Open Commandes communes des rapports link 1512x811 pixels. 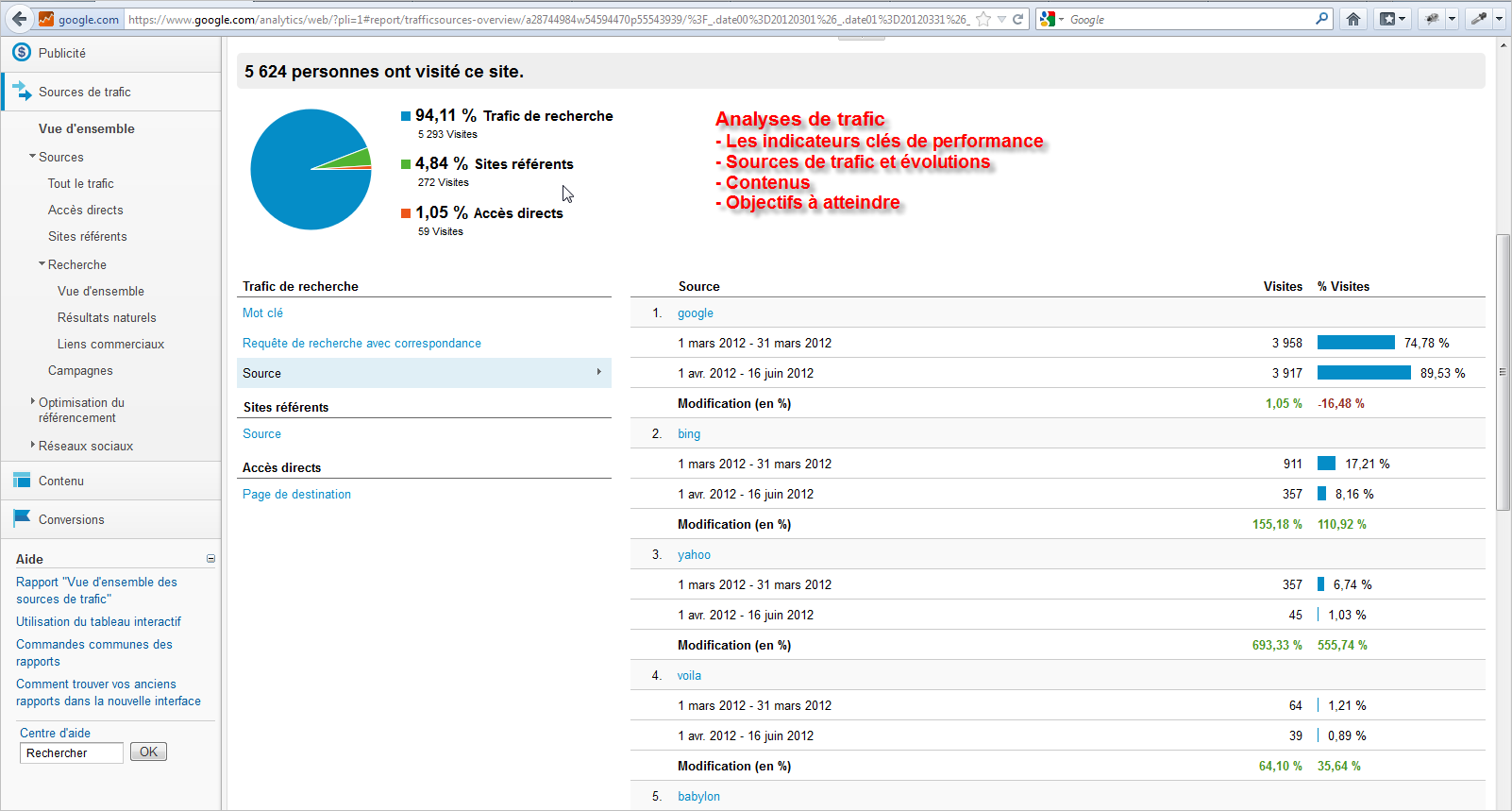(94, 652)
